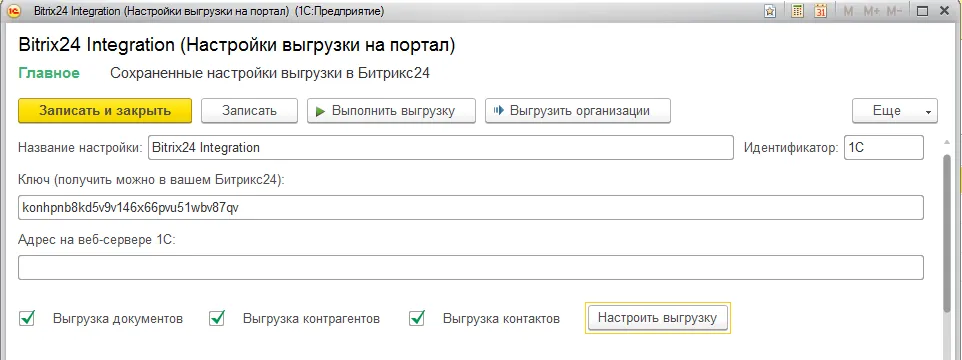
Task: Open the calendar icon in title bar
Action: click(x=821, y=12)
